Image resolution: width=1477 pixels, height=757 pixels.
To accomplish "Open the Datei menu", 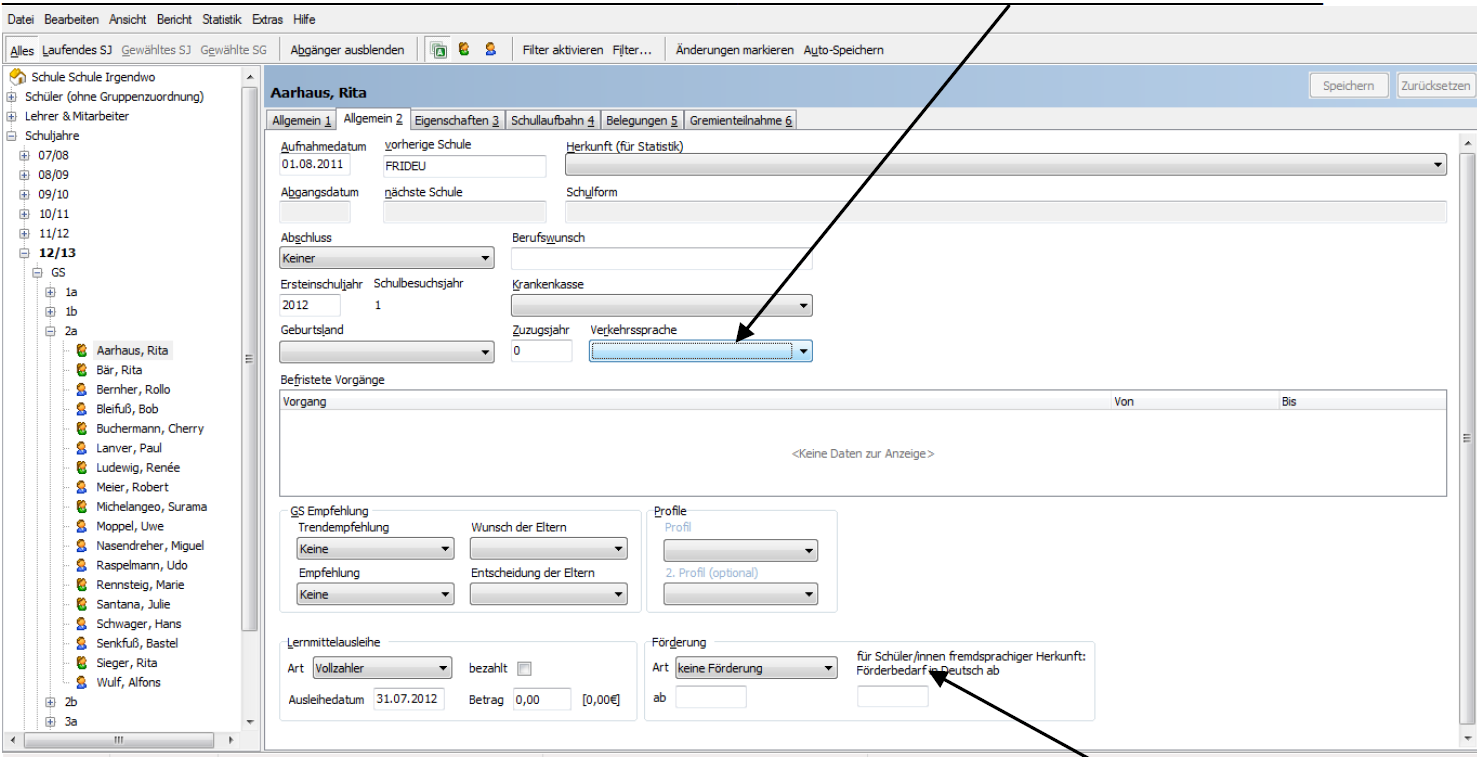I will point(20,20).
